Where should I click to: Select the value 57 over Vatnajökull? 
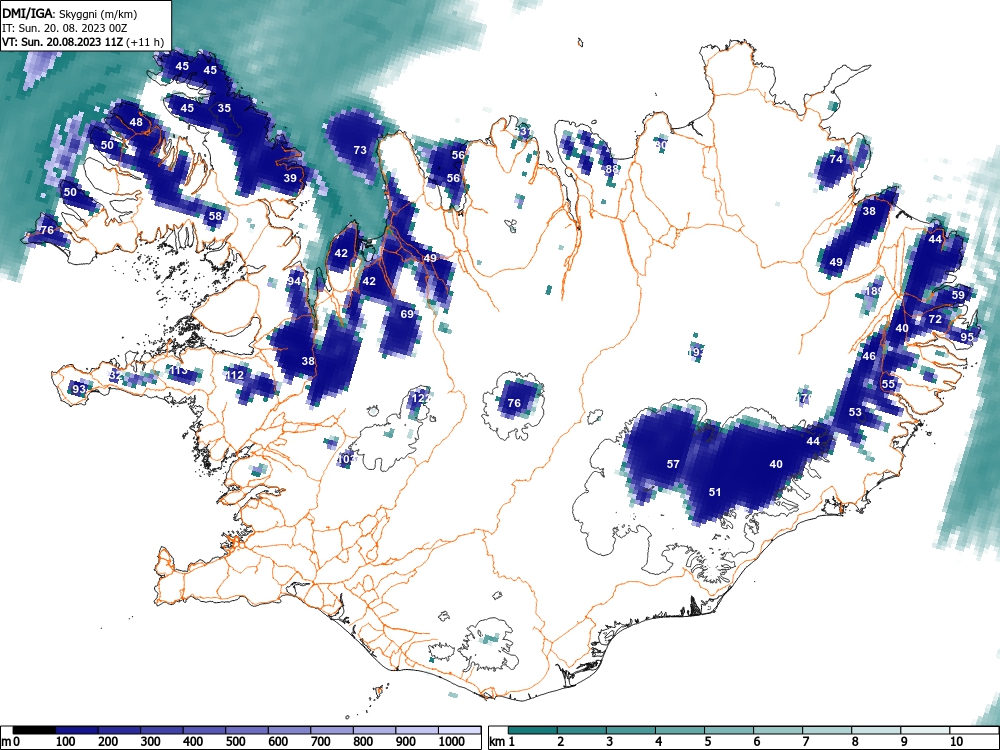(673, 464)
